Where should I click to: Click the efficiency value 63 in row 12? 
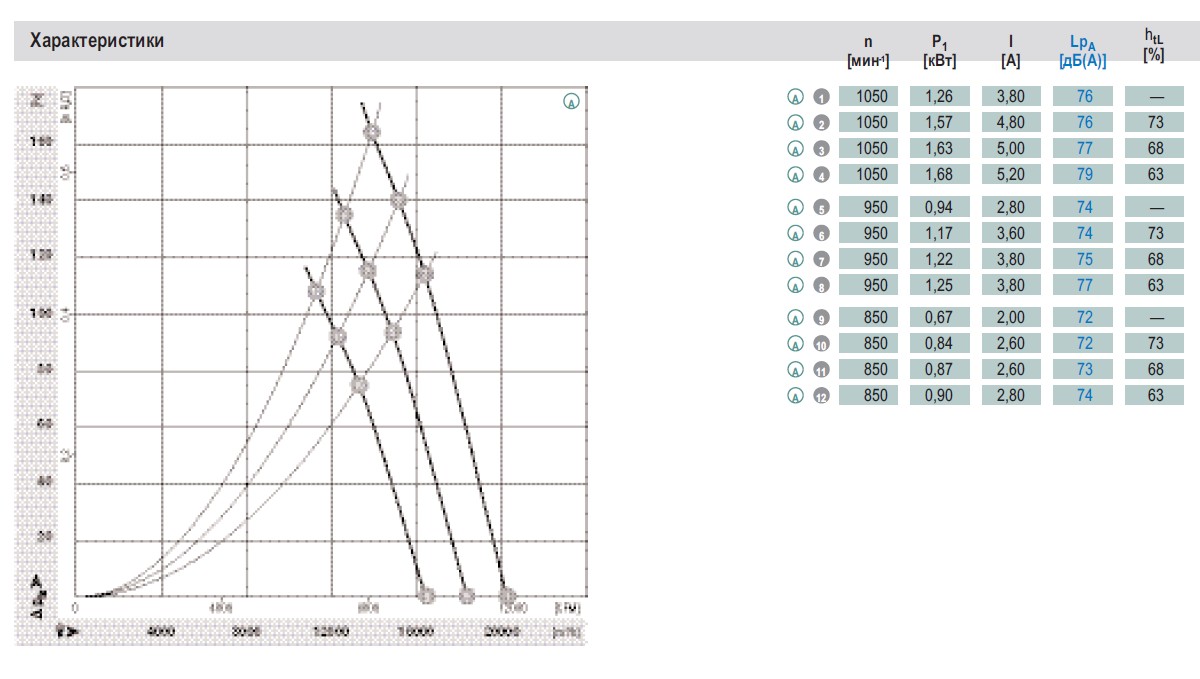[1155, 396]
